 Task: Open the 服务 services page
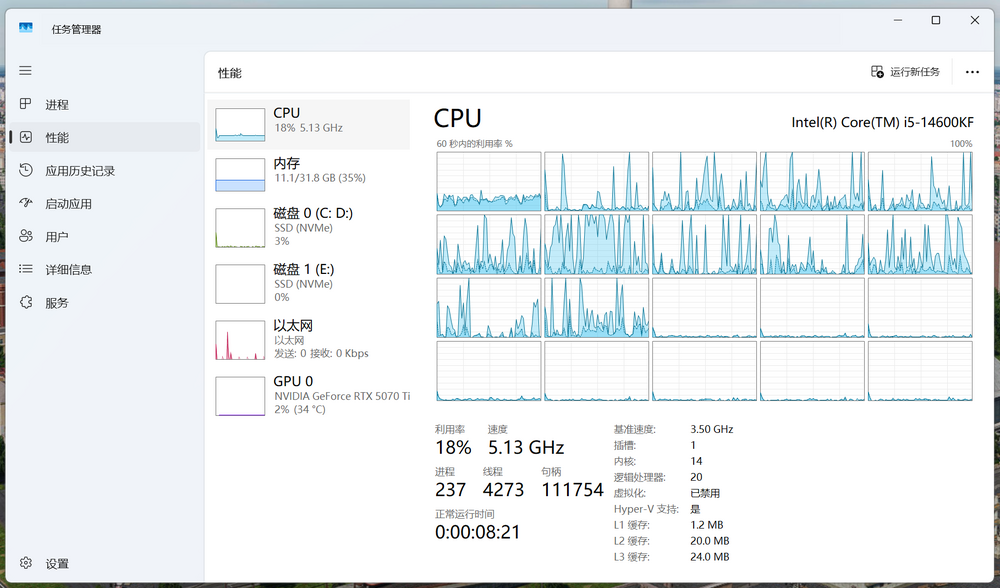105,303
